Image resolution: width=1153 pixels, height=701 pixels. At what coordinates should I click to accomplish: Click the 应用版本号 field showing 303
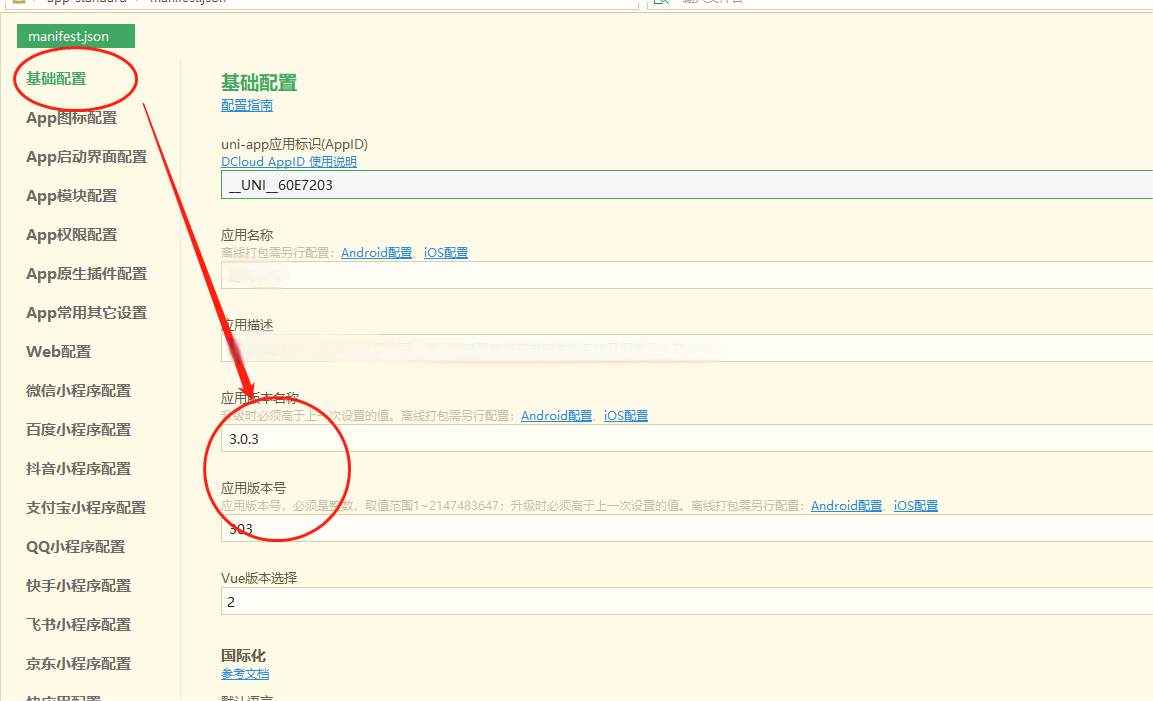pyautogui.click(x=686, y=528)
